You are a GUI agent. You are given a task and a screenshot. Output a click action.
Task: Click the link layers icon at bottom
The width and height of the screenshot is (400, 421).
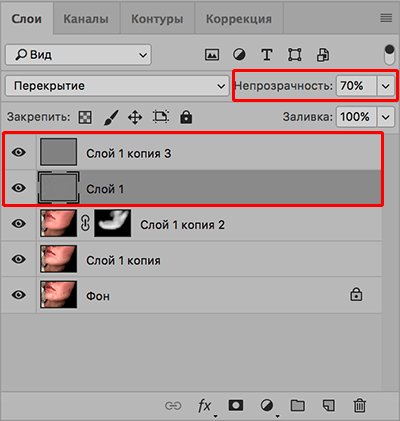click(x=173, y=406)
